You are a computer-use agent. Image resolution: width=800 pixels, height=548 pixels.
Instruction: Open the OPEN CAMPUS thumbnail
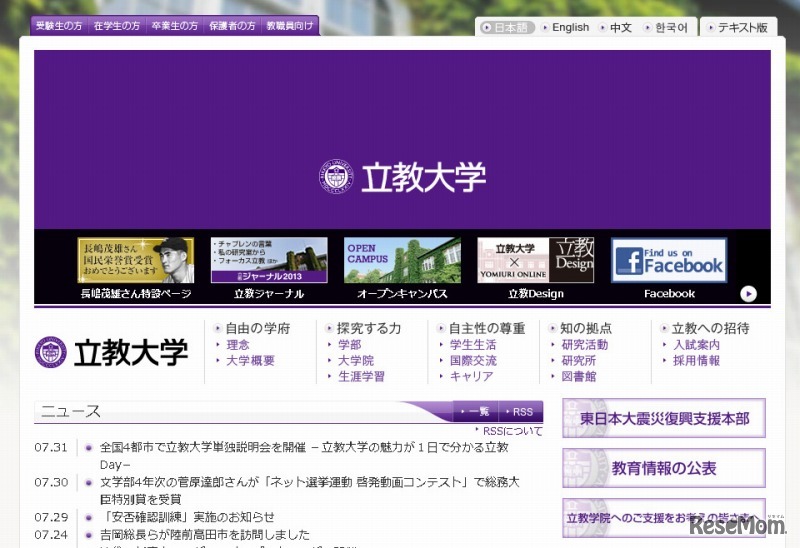click(402, 260)
